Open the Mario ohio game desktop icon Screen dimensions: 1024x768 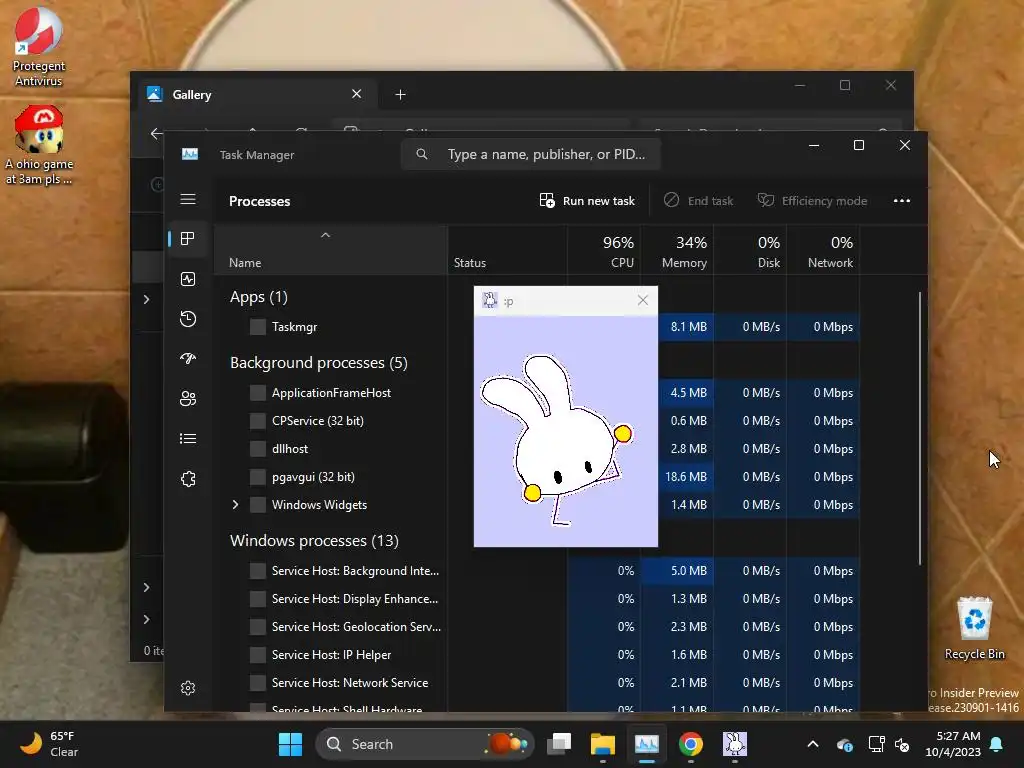coord(39,146)
